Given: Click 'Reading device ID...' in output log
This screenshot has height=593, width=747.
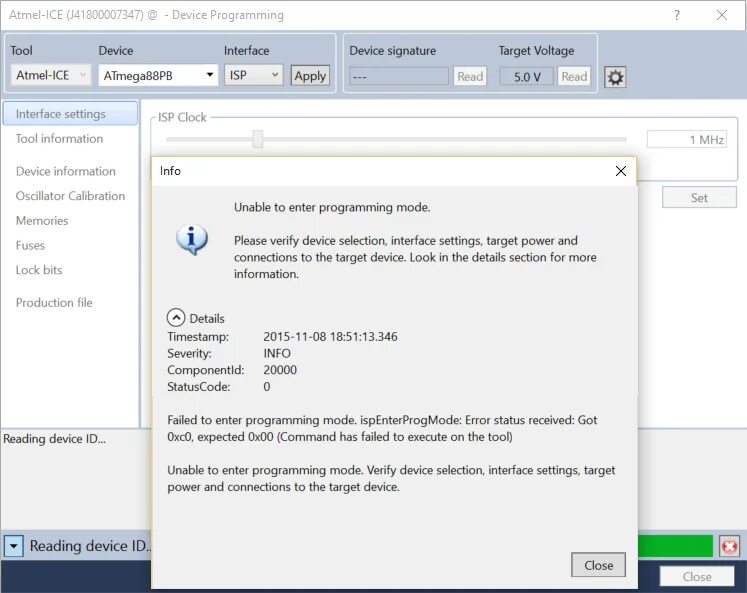Looking at the screenshot, I should (x=54, y=439).
